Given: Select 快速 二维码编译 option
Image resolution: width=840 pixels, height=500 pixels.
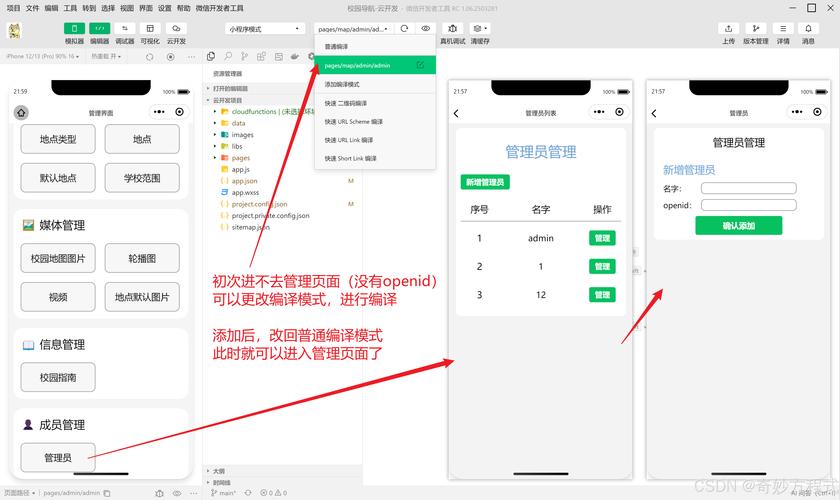Looking at the screenshot, I should tap(375, 103).
